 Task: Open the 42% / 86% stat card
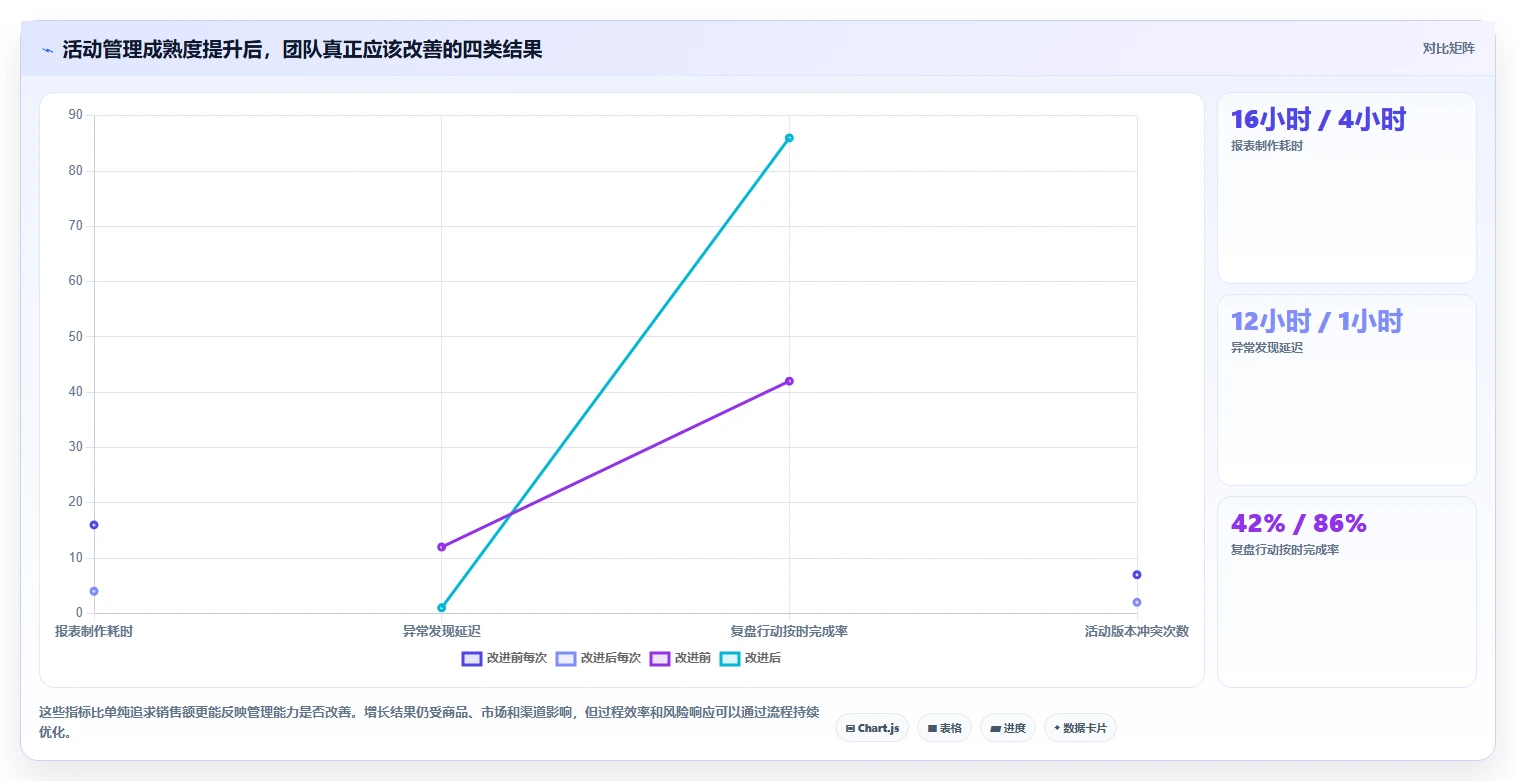click(1346, 592)
